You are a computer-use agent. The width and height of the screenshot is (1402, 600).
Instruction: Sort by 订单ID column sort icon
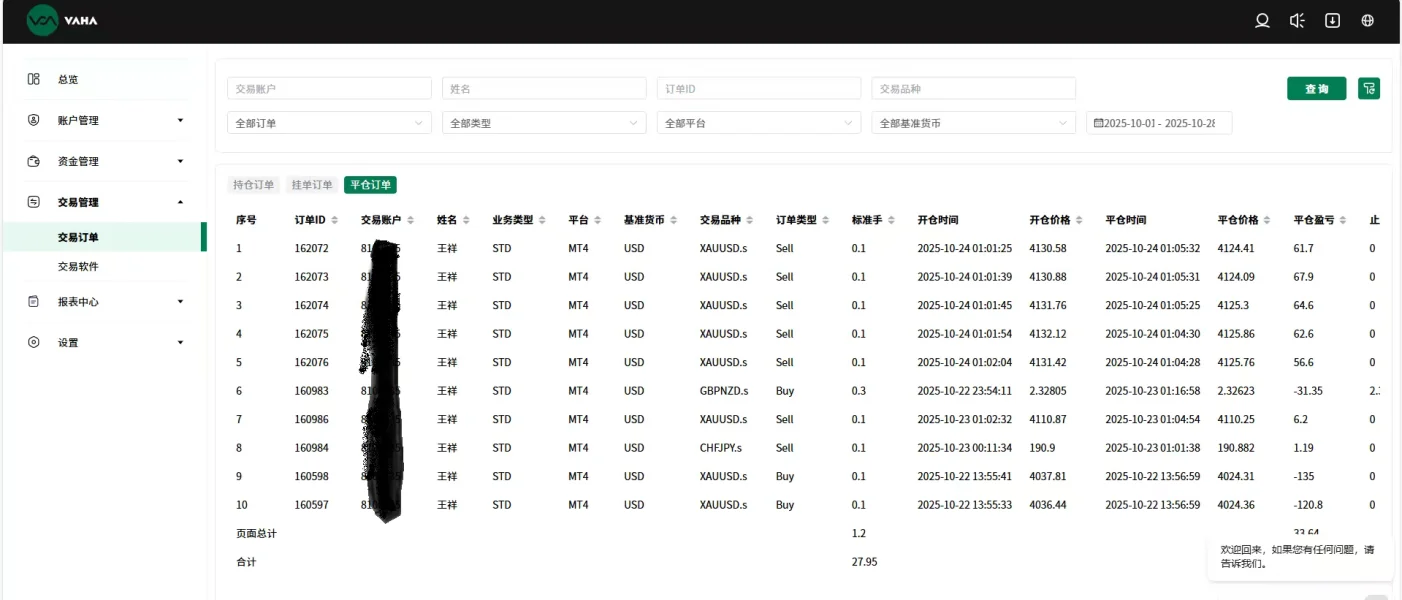(x=334, y=220)
